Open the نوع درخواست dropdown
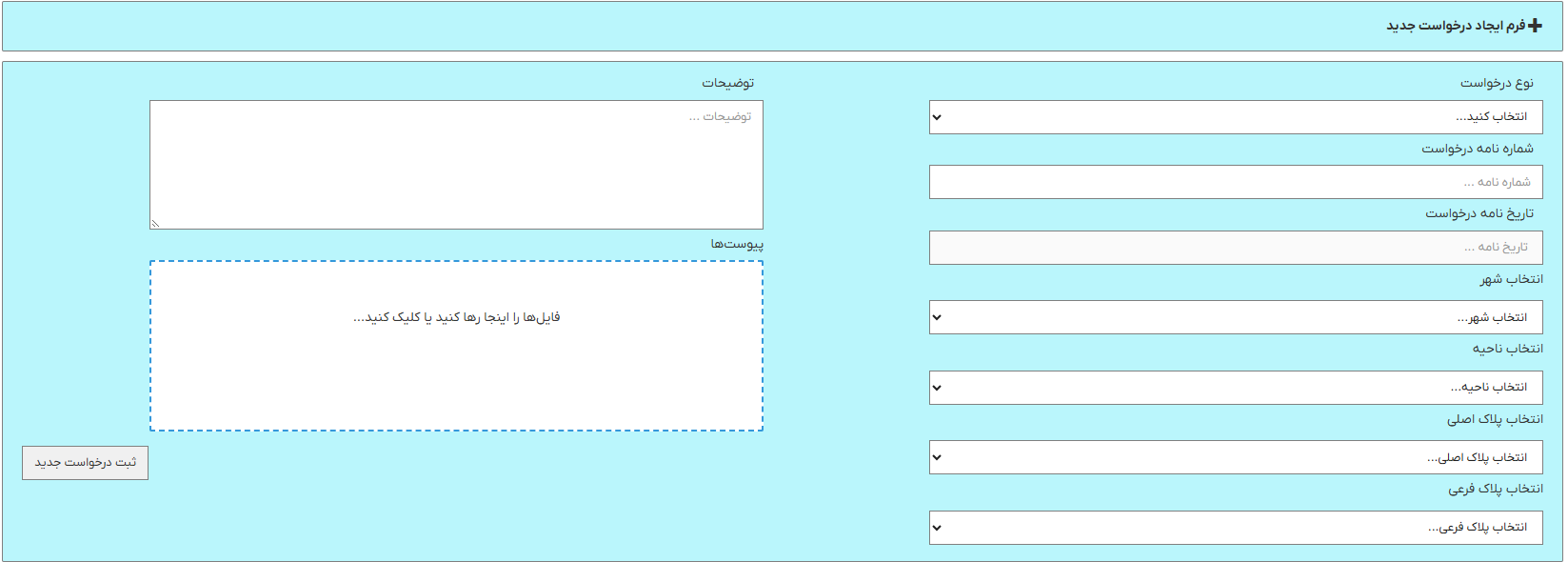 tap(1236, 117)
